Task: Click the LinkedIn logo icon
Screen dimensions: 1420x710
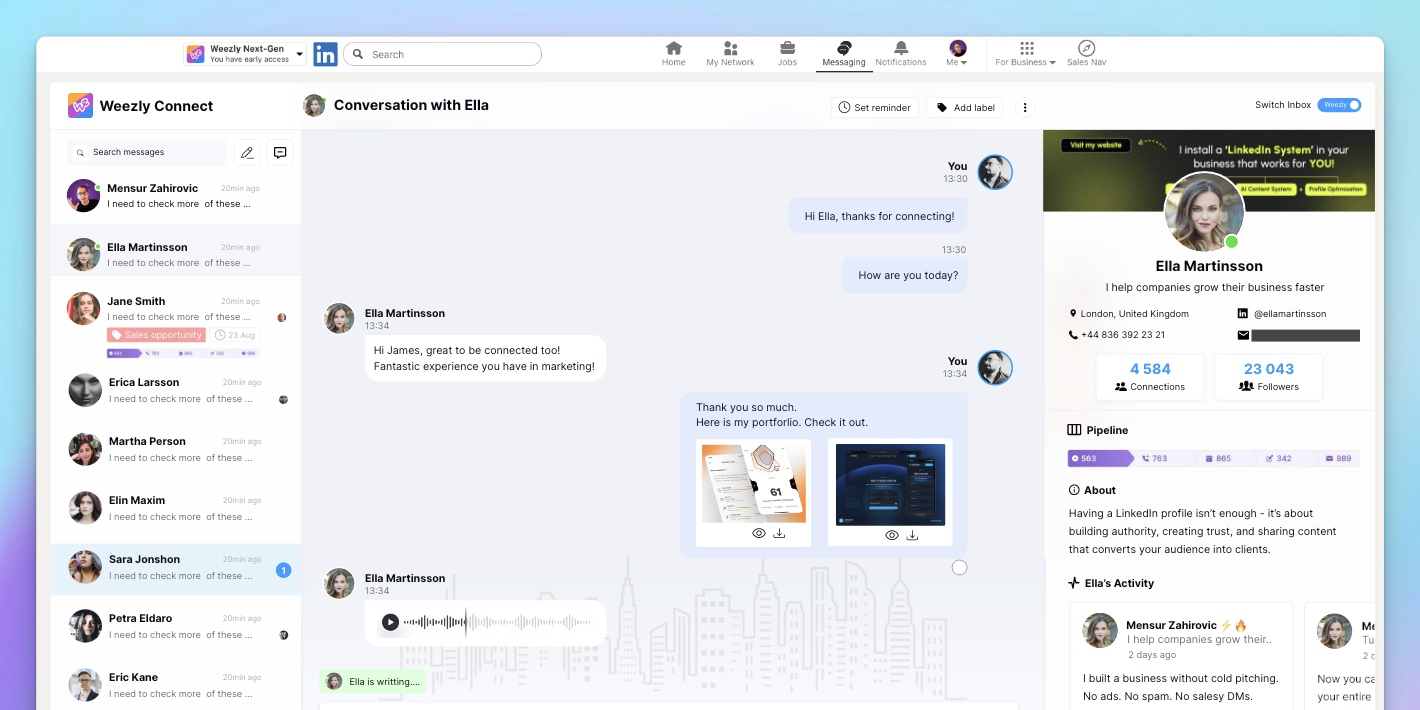Action: coord(325,55)
